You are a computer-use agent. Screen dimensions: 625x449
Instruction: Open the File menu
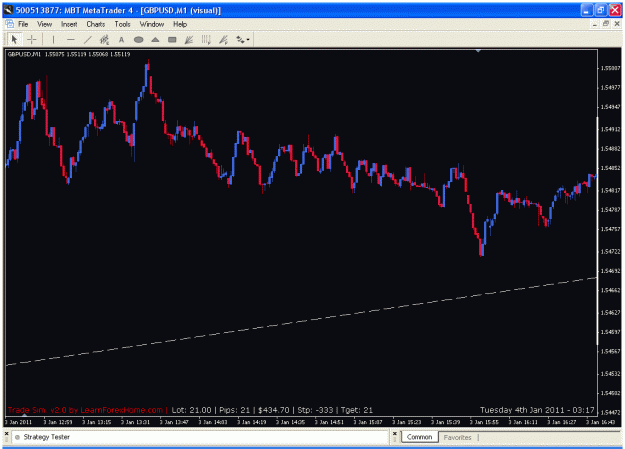click(x=23, y=24)
